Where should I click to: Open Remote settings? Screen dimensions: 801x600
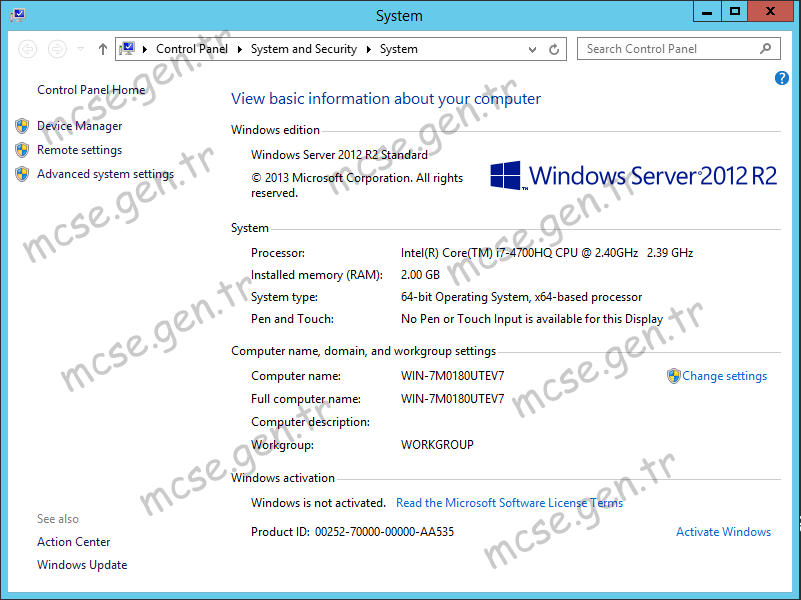click(80, 150)
